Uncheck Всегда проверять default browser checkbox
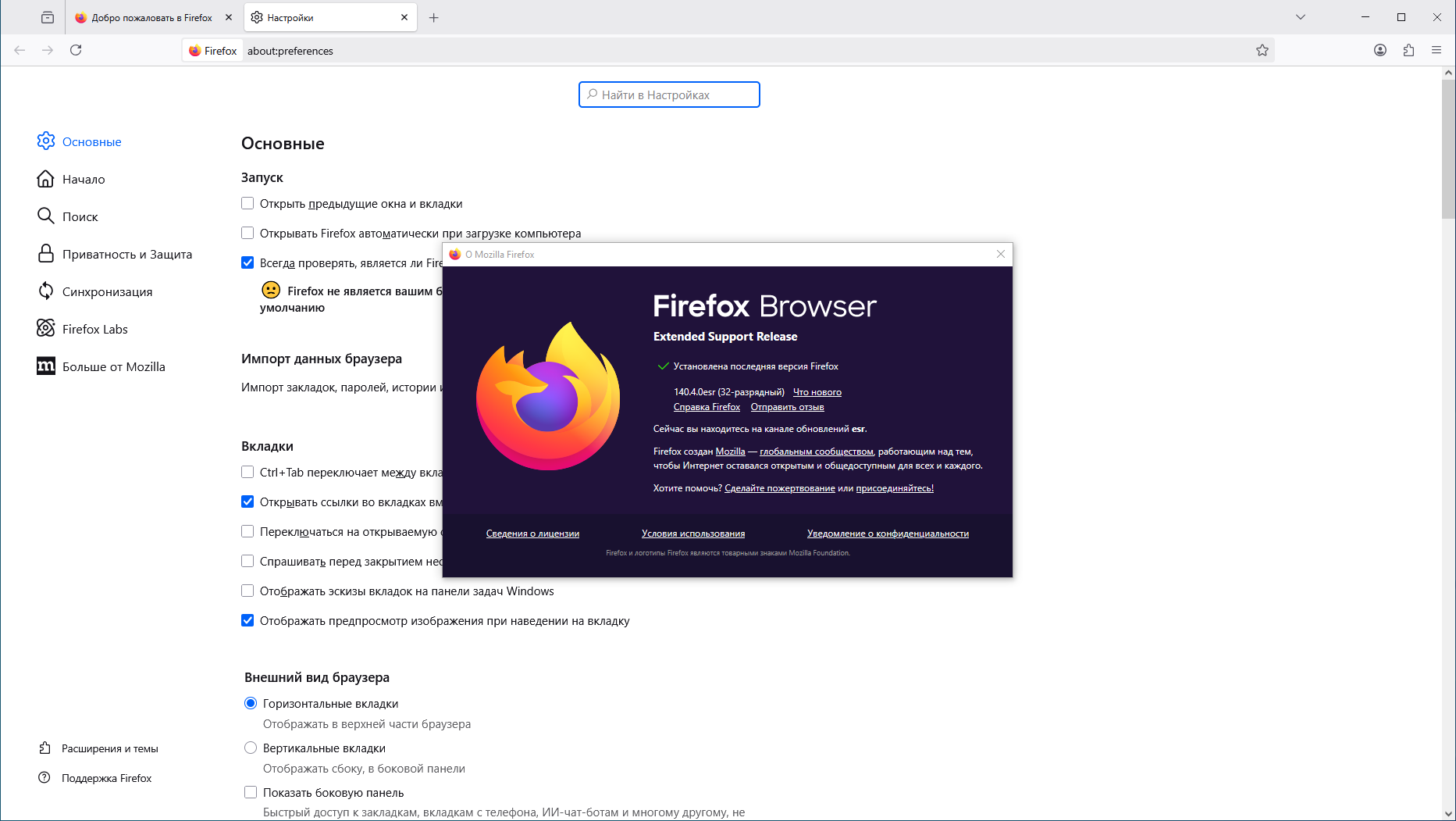This screenshot has width=1456, height=821. tap(247, 262)
